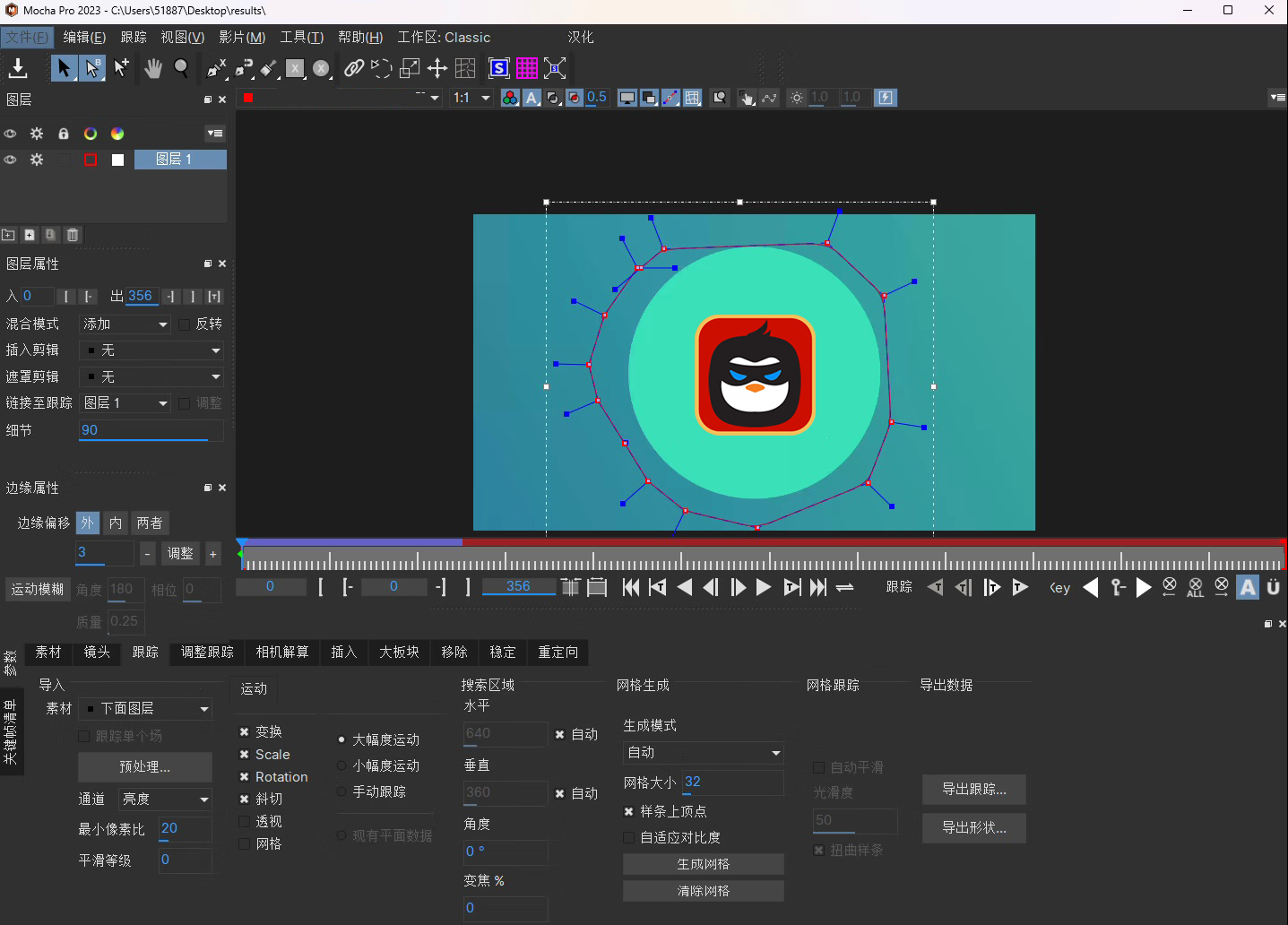Click the 预处理... button
Screen dimensions: 1288x925
point(145,767)
